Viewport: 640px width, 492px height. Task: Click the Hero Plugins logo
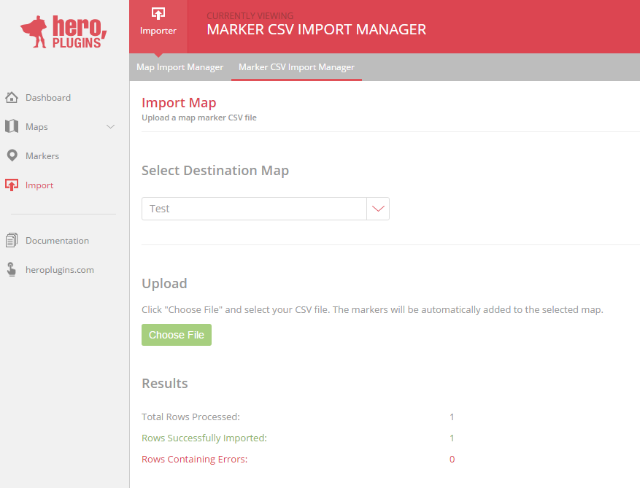point(64,31)
